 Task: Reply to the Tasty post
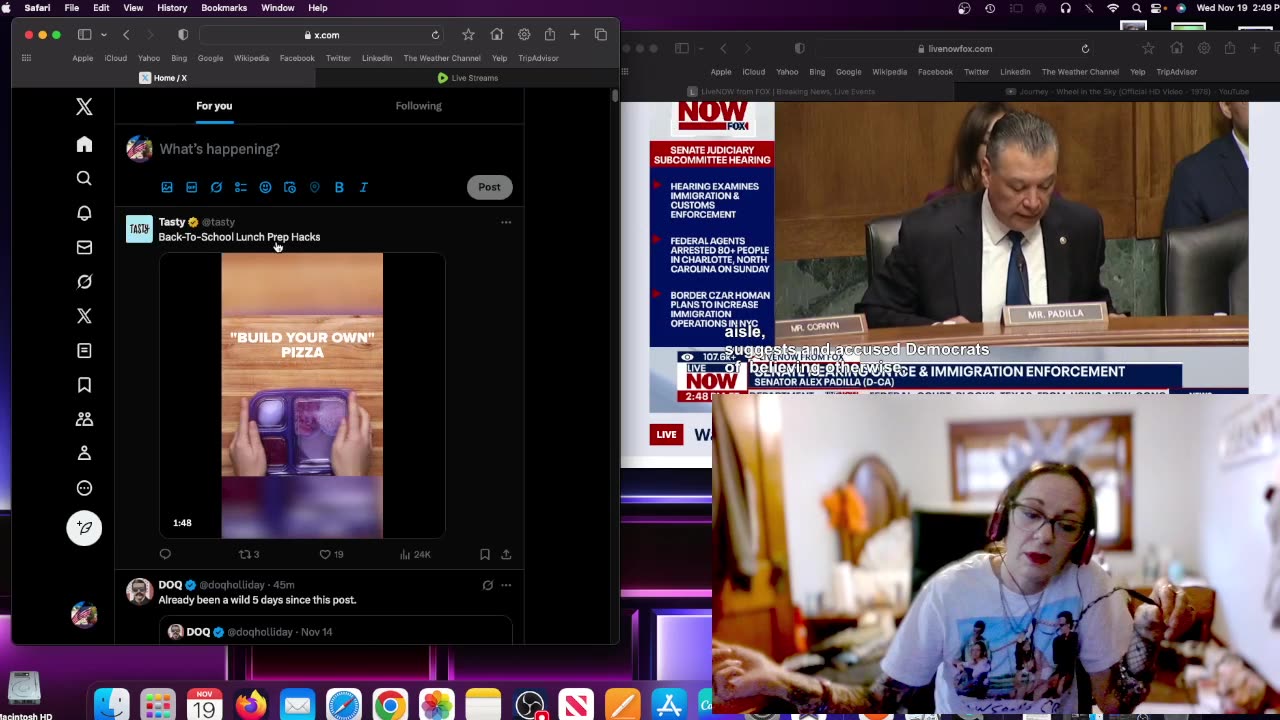click(165, 554)
